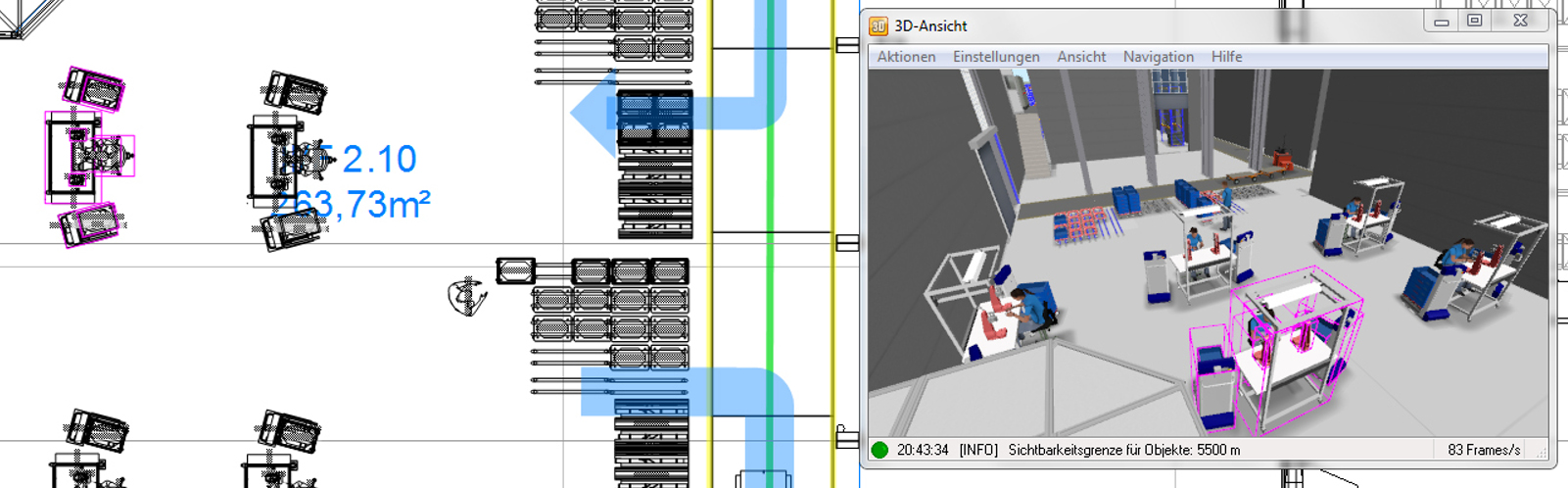Screen dimensions: 1568x488
Task: Open the Hilfe menu
Action: (1226, 57)
